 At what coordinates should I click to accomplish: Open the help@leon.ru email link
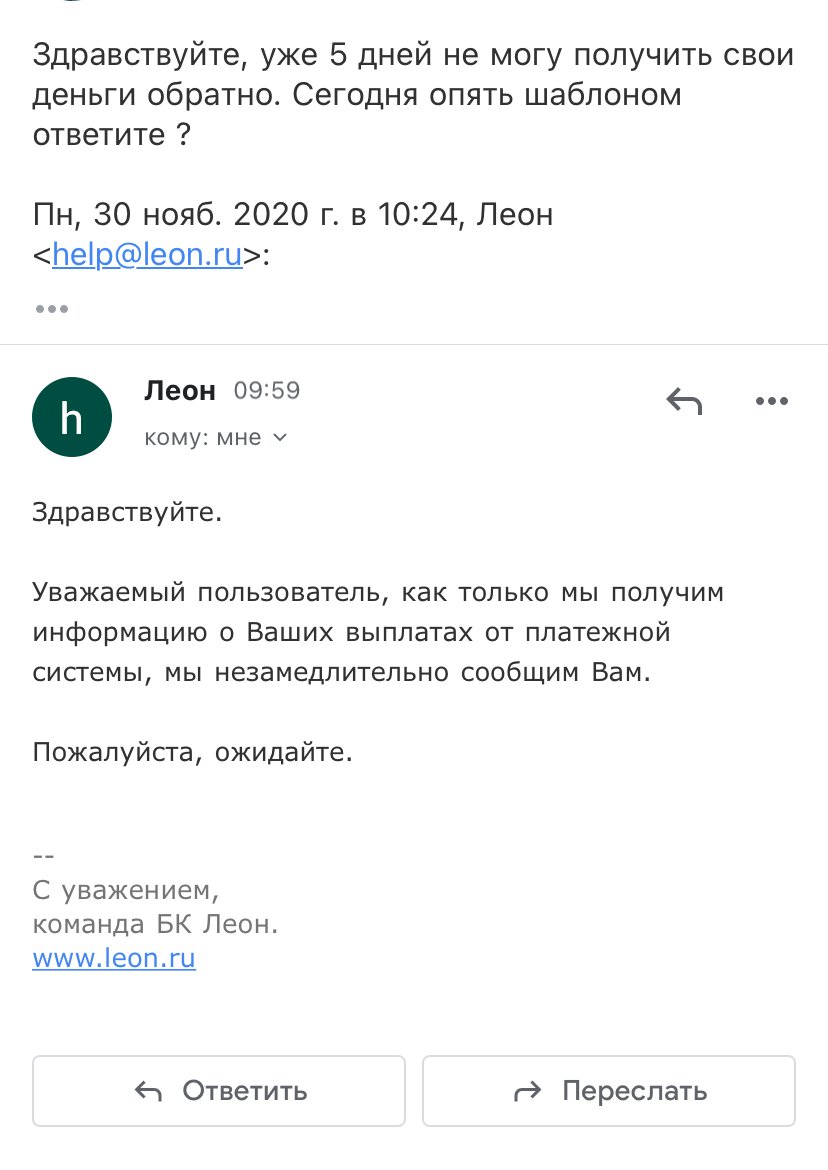coord(147,255)
